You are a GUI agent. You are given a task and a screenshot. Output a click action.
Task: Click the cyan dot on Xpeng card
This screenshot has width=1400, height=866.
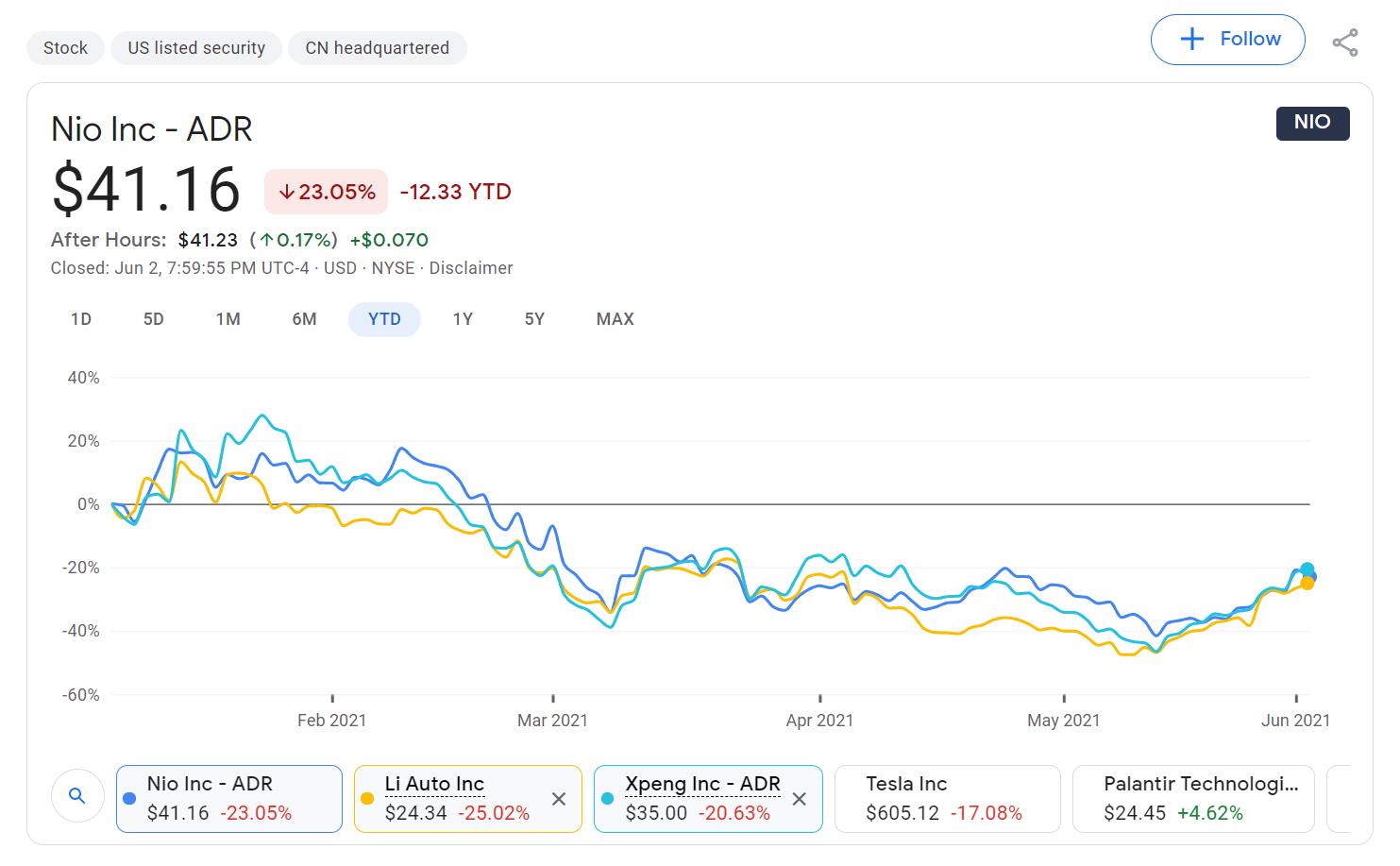point(608,798)
